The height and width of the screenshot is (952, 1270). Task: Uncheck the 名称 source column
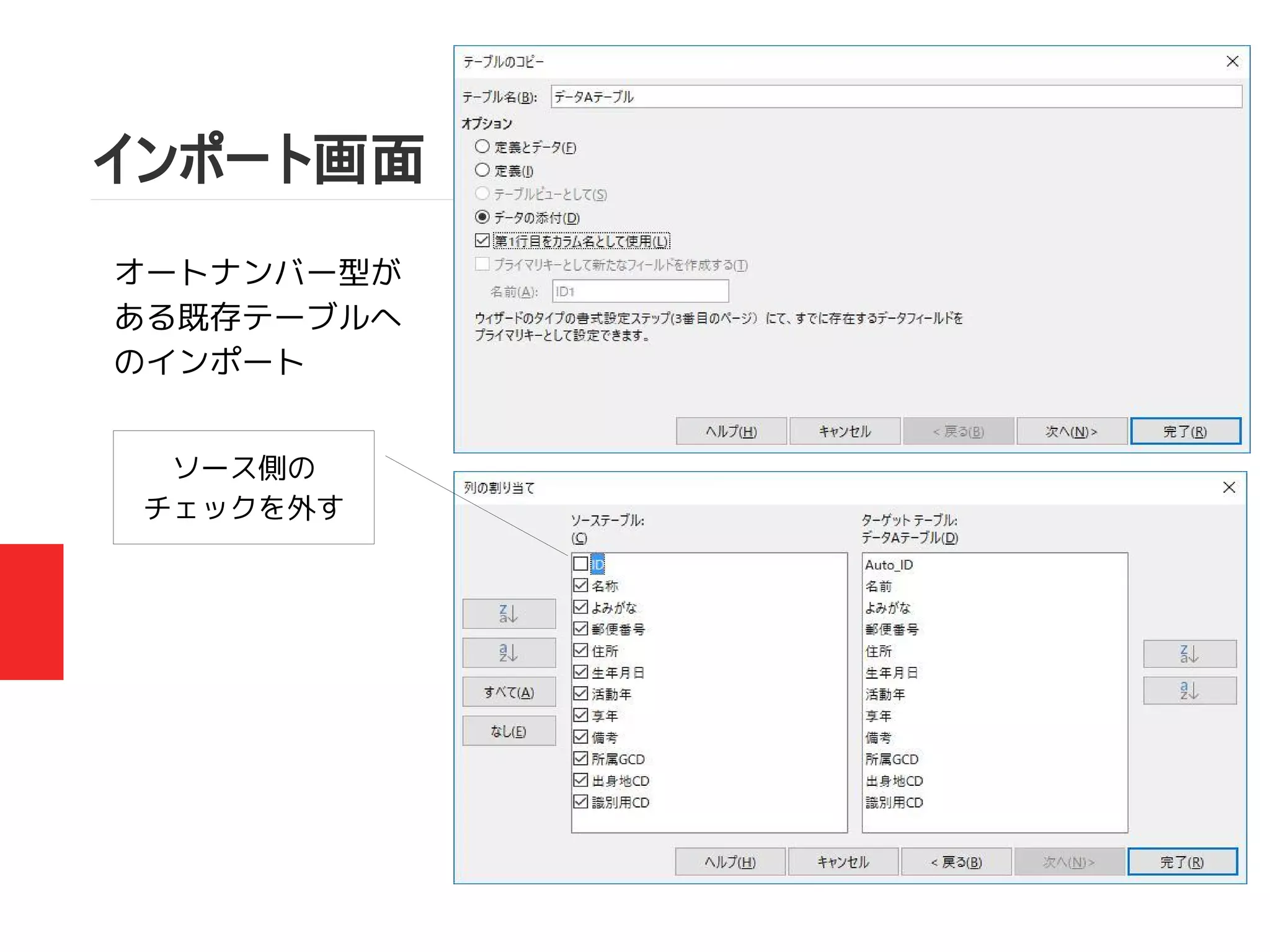pos(580,585)
